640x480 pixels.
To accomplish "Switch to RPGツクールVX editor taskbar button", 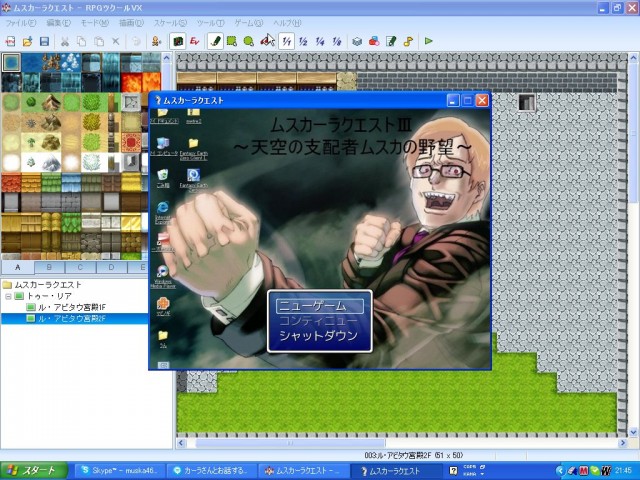I will tap(304, 471).
